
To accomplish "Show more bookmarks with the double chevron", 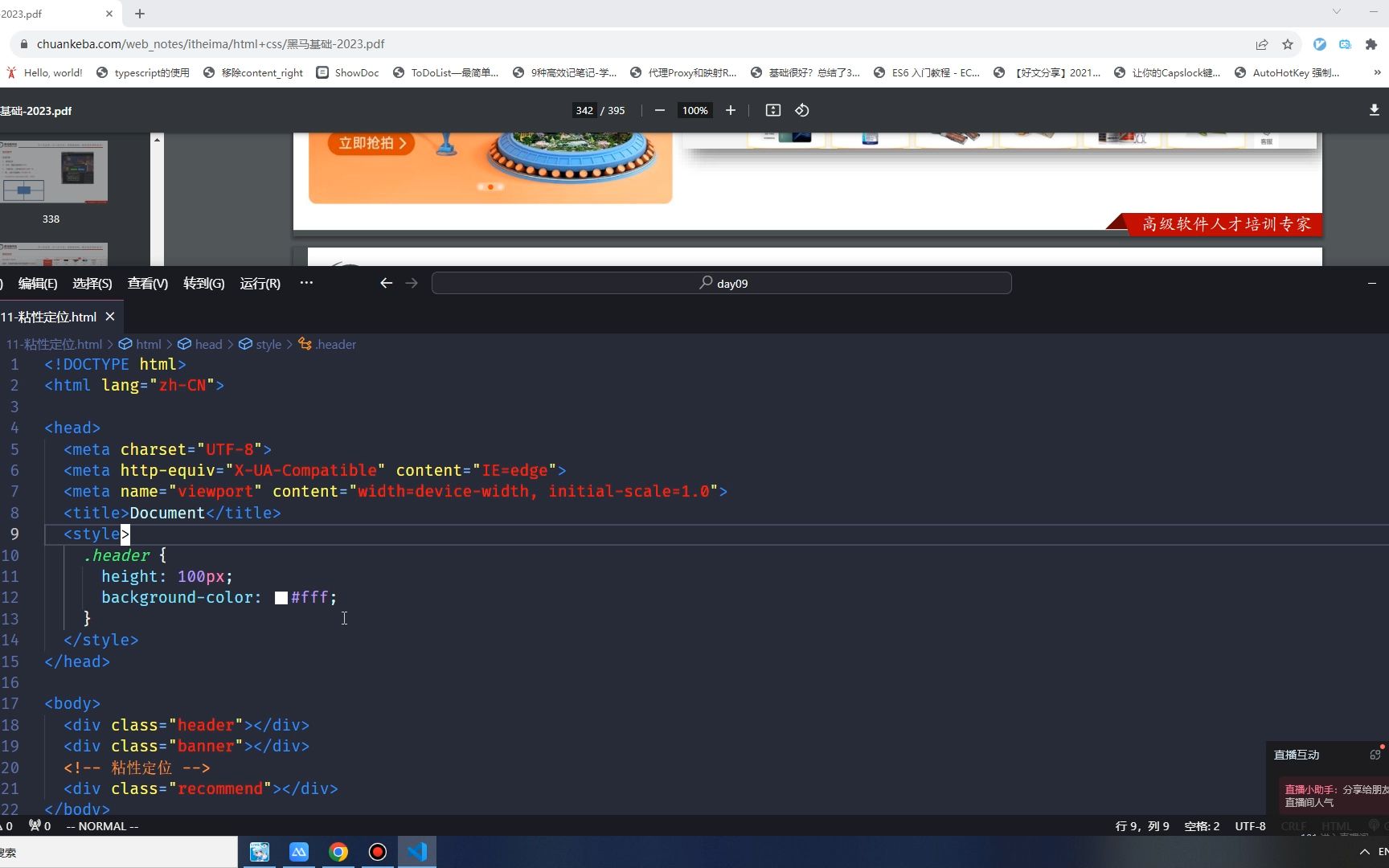I will 1377,72.
